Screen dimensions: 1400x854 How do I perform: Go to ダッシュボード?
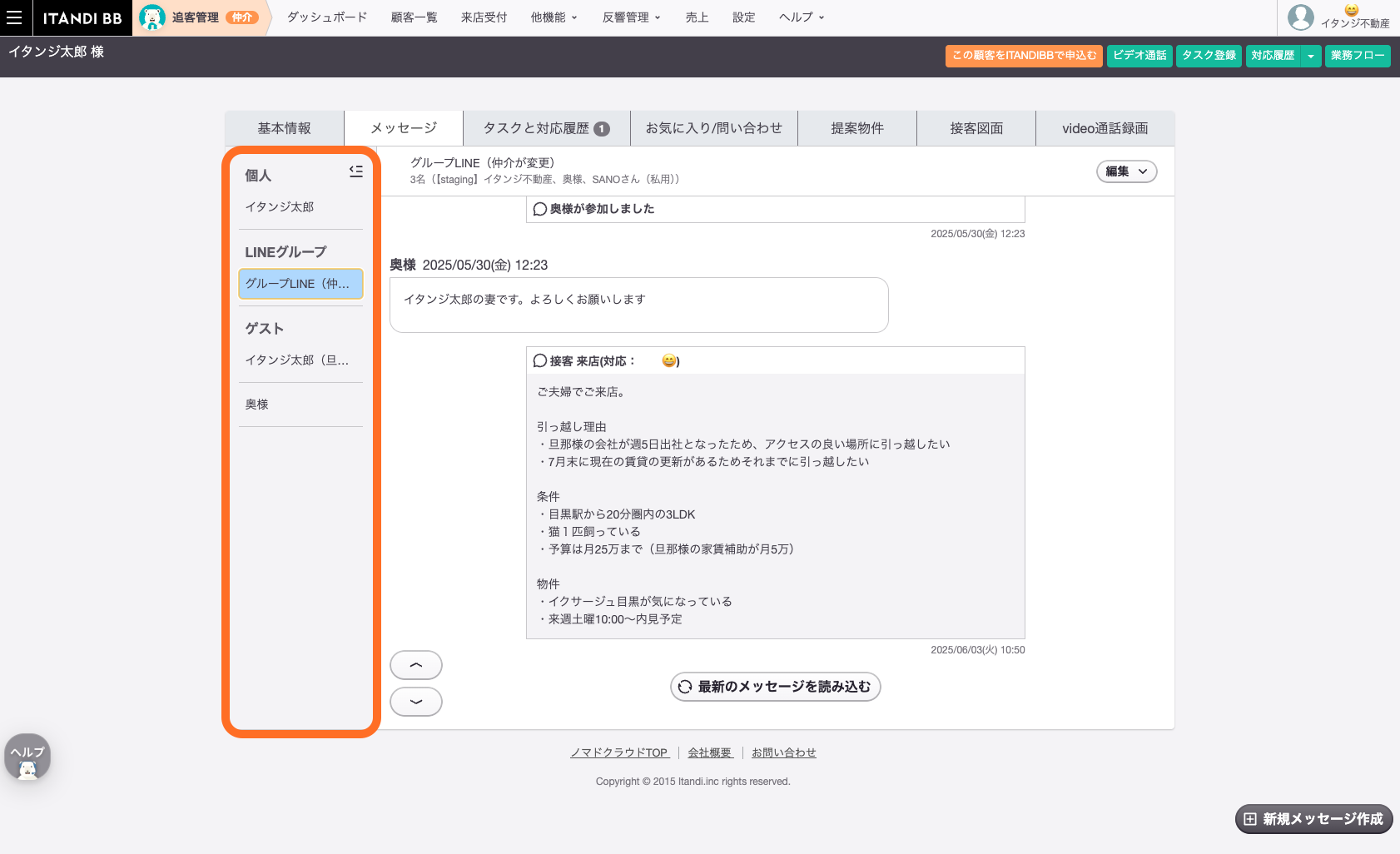pyautogui.click(x=327, y=17)
